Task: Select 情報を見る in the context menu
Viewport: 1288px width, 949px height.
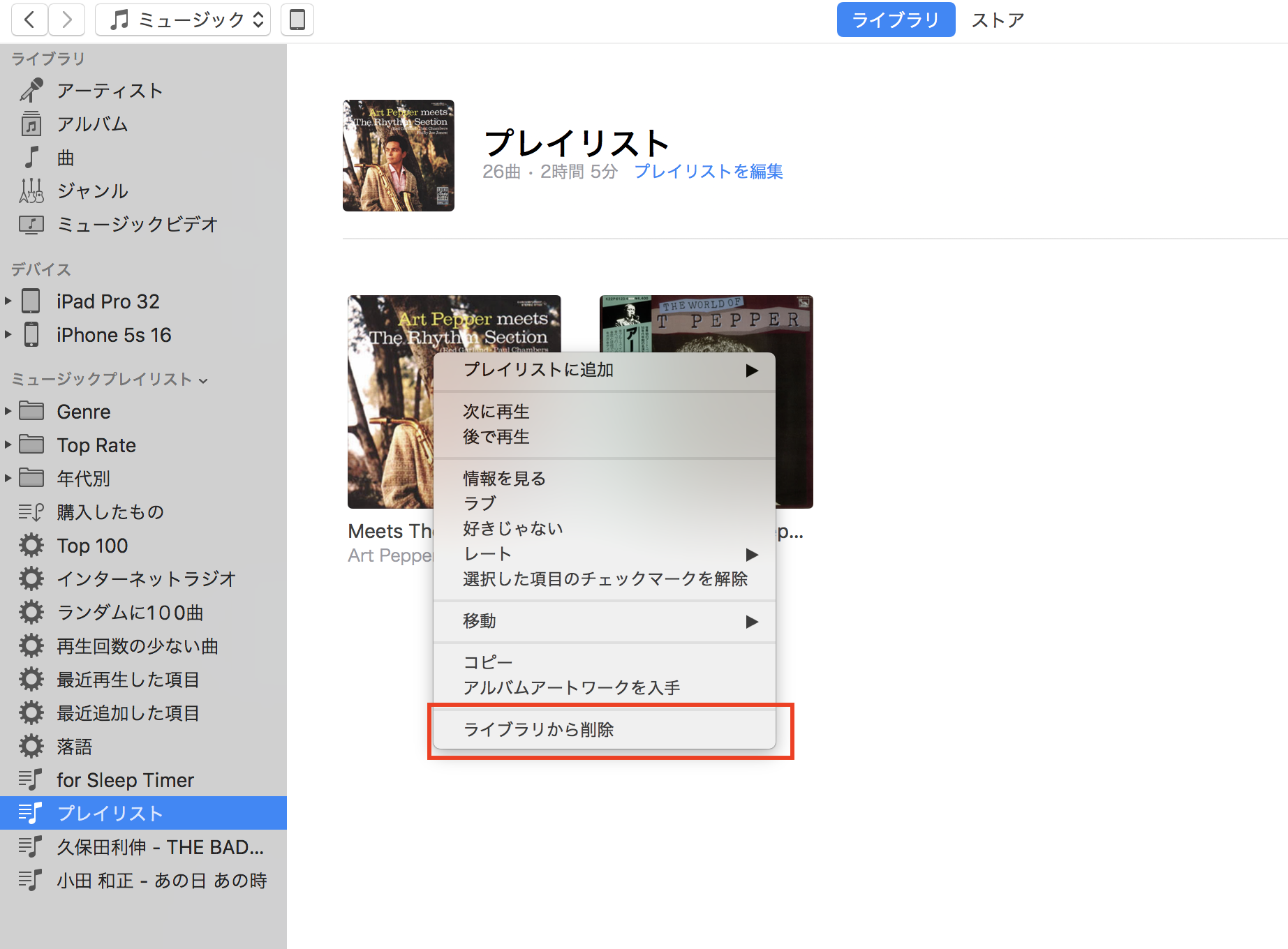Action: [x=504, y=479]
